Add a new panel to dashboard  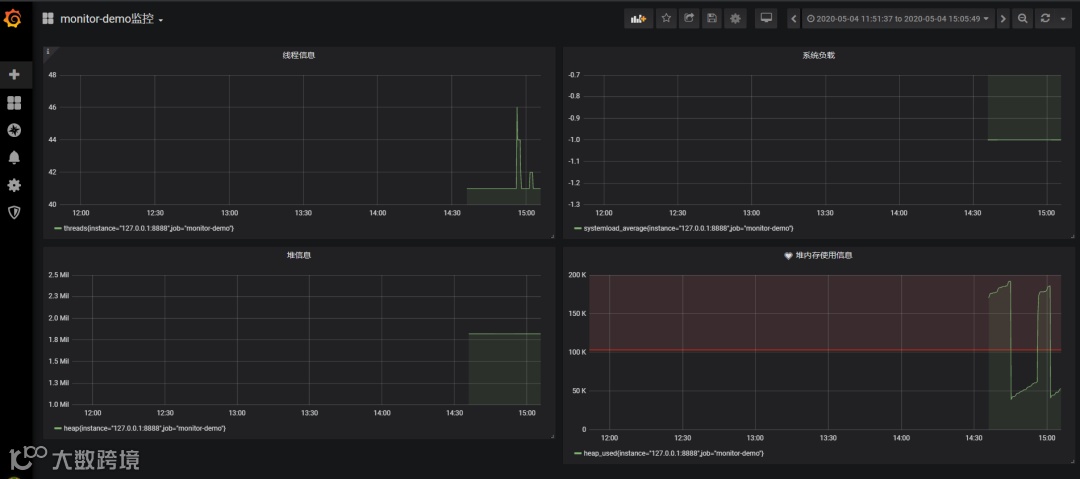638,19
